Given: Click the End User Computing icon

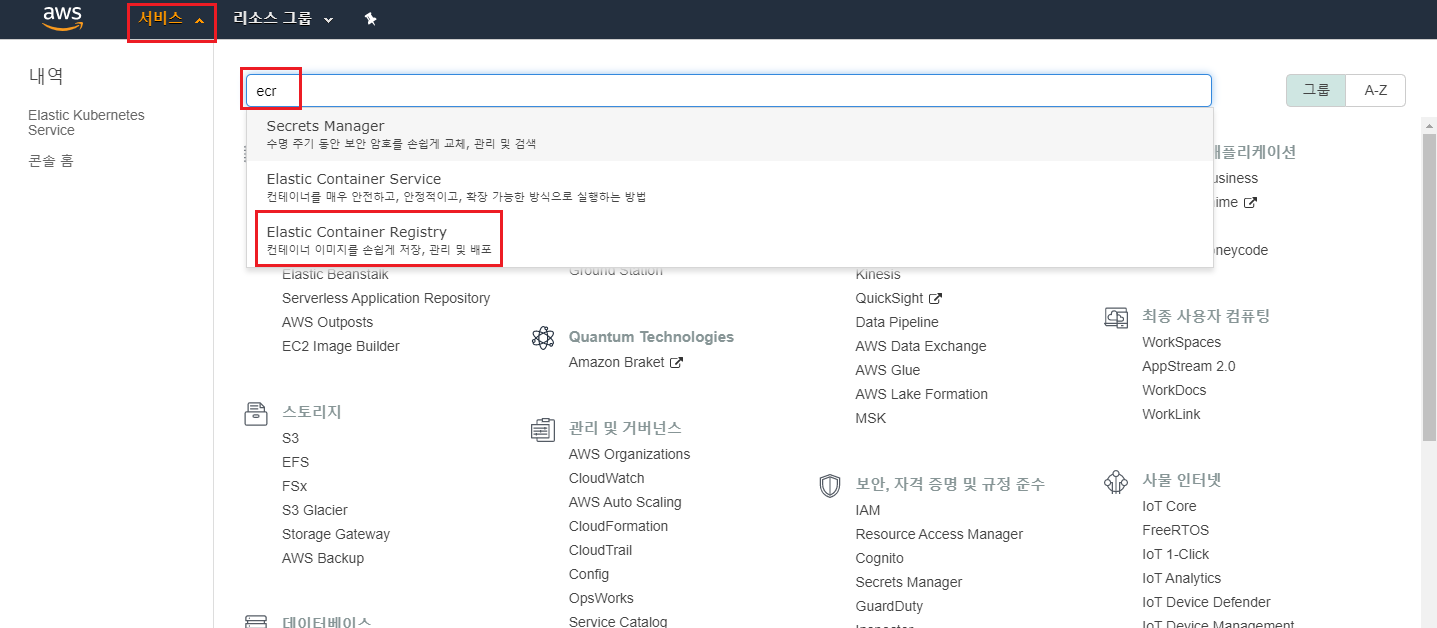Looking at the screenshot, I should pos(1116,317).
